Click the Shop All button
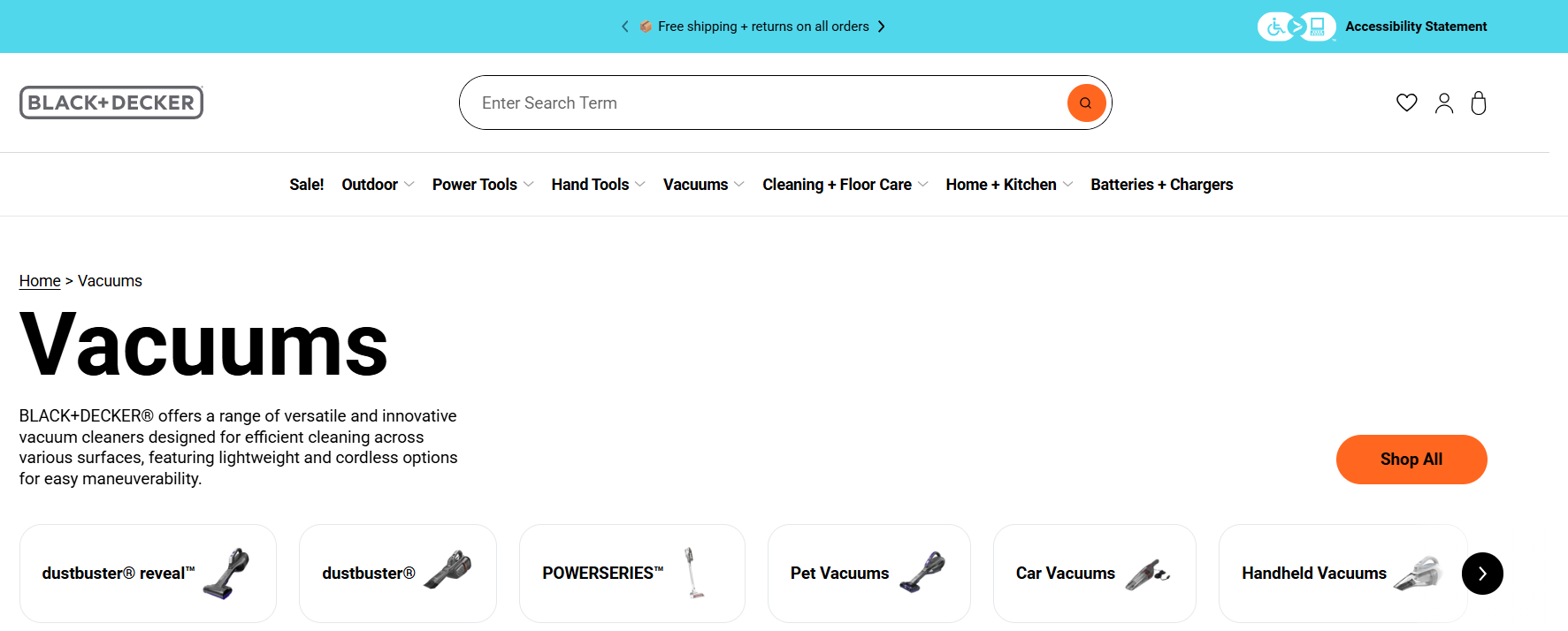 1411,460
